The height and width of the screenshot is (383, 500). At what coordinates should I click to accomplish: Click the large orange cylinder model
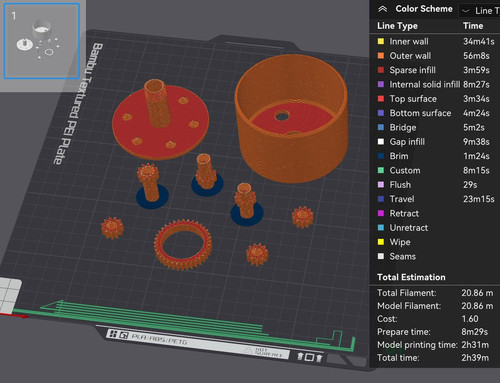(292, 118)
